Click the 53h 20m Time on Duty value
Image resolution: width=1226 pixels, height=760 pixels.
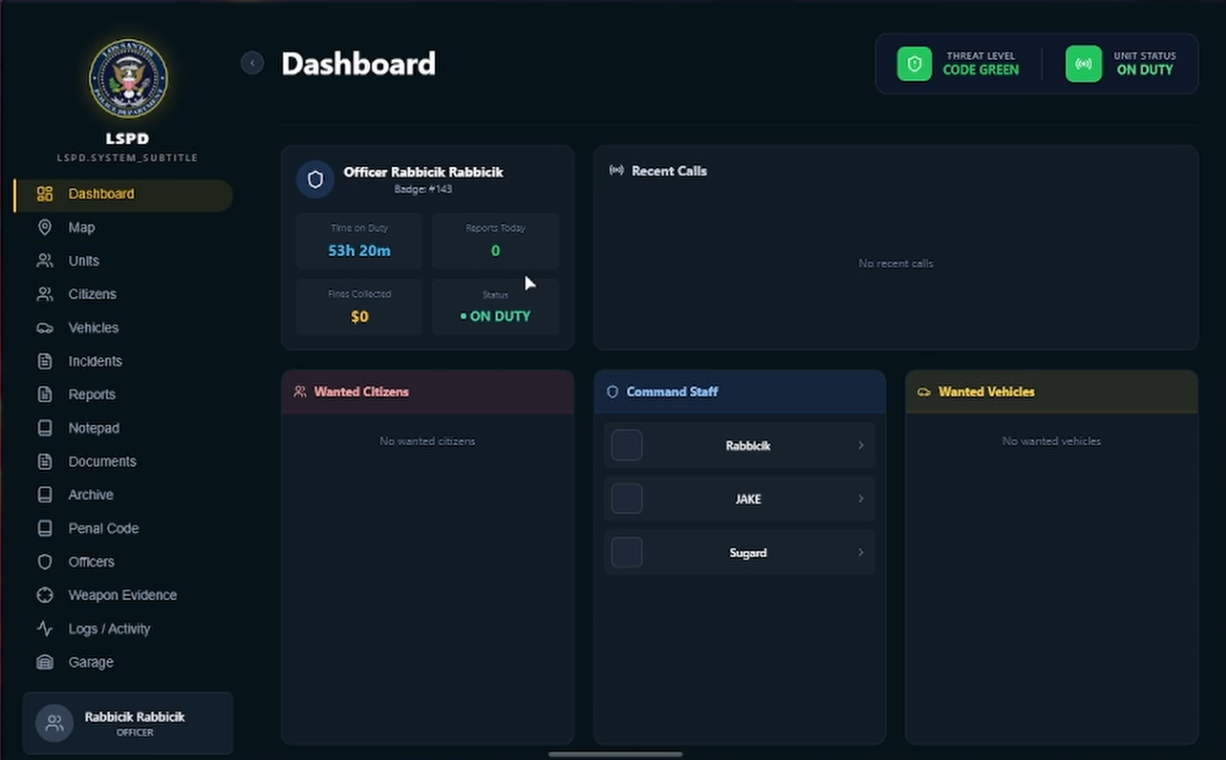coord(359,251)
